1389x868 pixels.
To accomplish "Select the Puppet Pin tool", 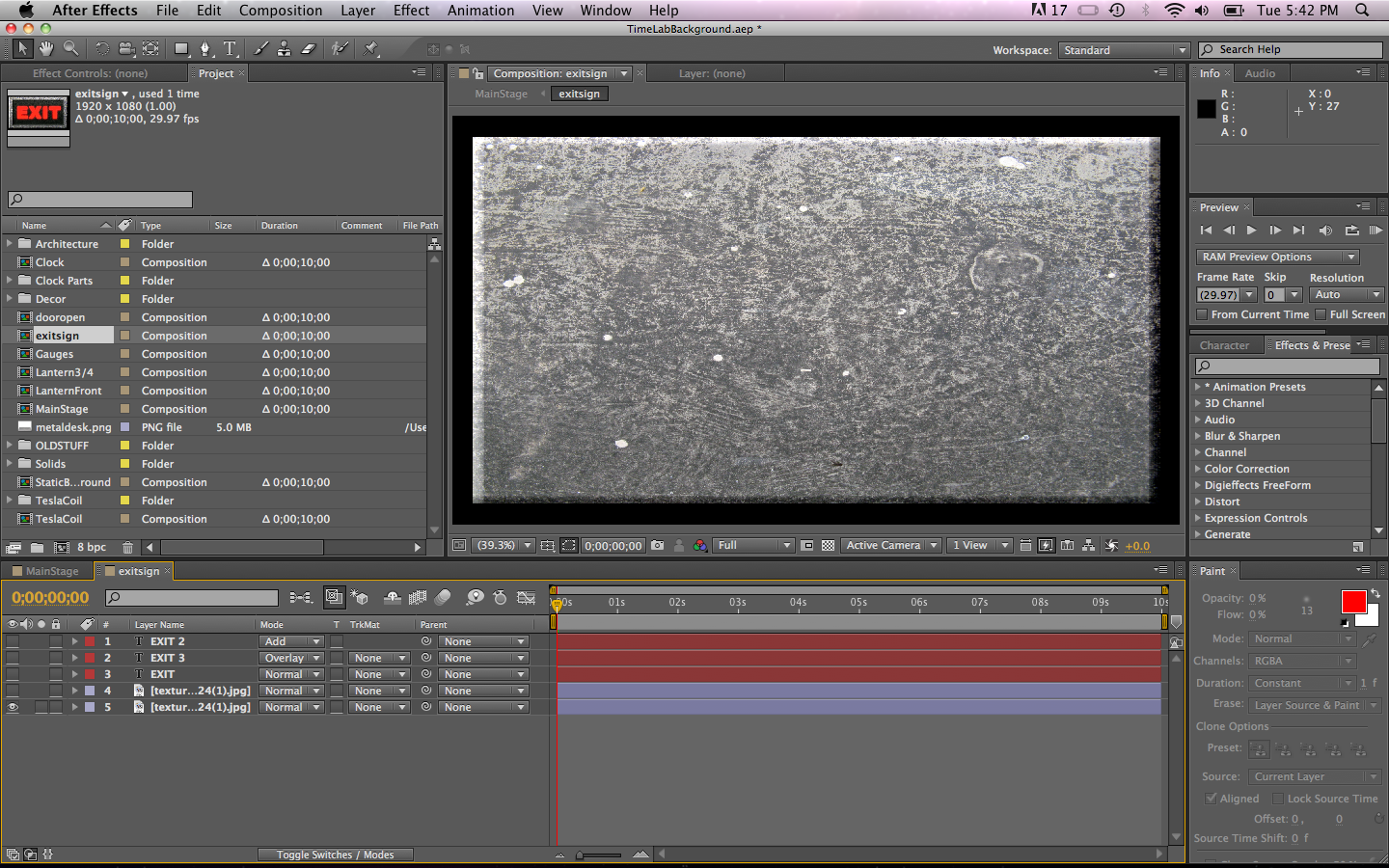I will 371,48.
